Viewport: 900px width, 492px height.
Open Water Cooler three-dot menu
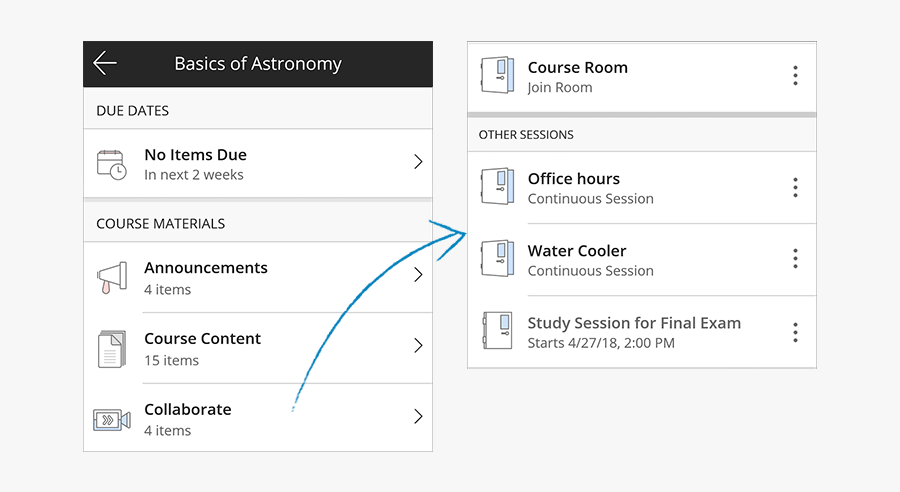(795, 259)
